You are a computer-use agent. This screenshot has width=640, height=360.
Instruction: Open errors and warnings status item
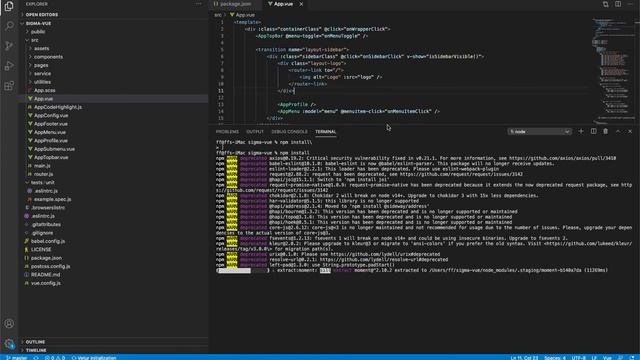point(55,358)
